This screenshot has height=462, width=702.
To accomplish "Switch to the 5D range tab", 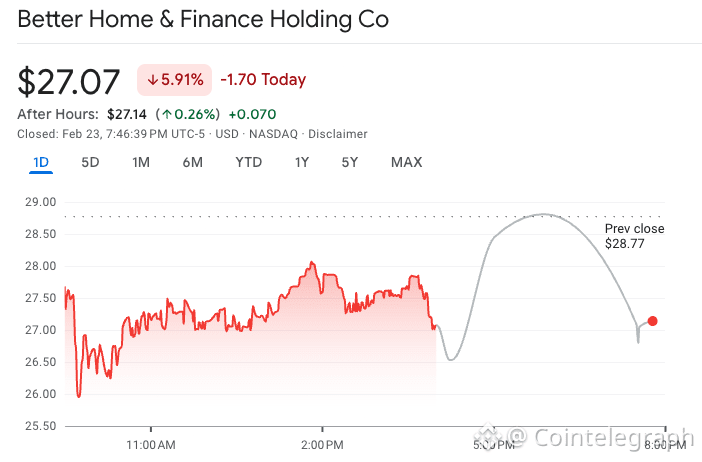I will click(x=90, y=162).
